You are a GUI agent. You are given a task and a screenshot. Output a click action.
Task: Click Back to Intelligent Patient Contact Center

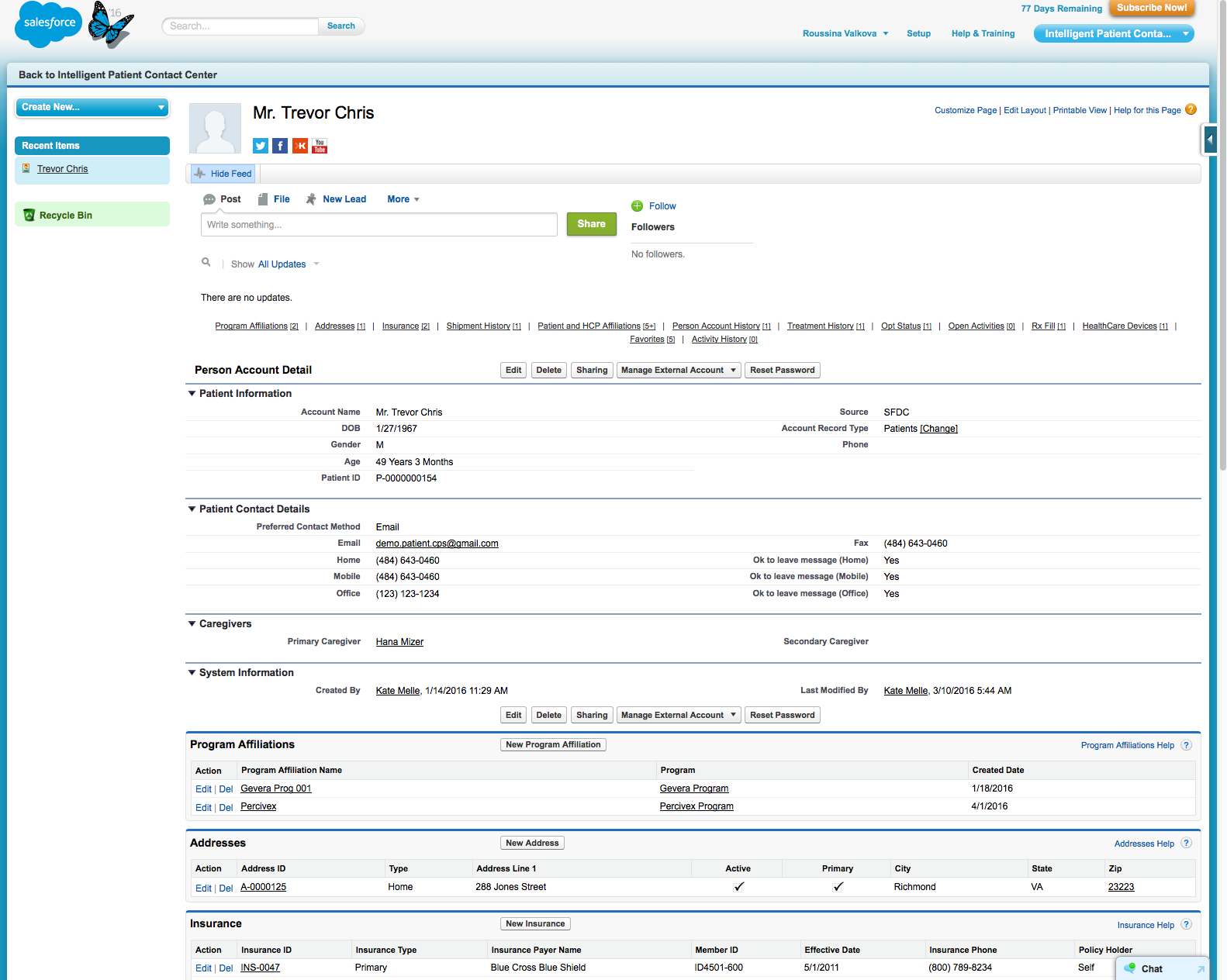[x=118, y=75]
